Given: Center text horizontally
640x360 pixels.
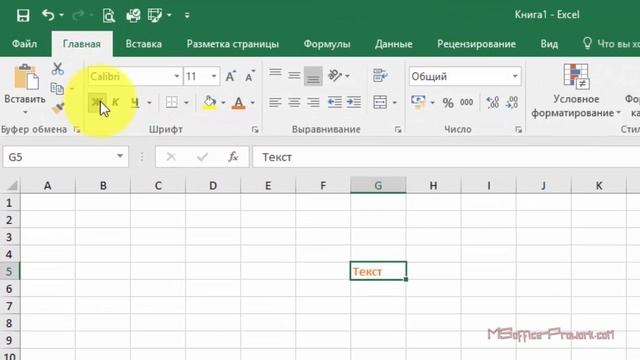Looking at the screenshot, I should coord(294,102).
